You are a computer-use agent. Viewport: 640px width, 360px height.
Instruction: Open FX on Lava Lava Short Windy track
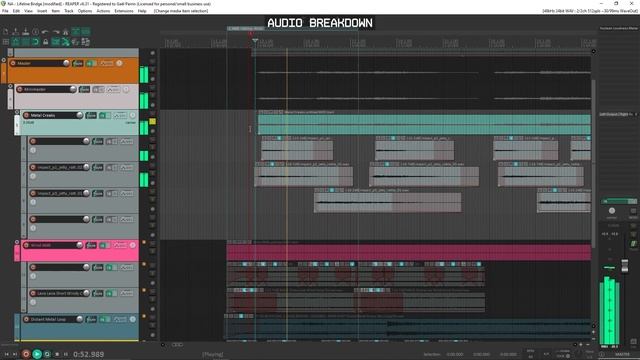click(98, 293)
